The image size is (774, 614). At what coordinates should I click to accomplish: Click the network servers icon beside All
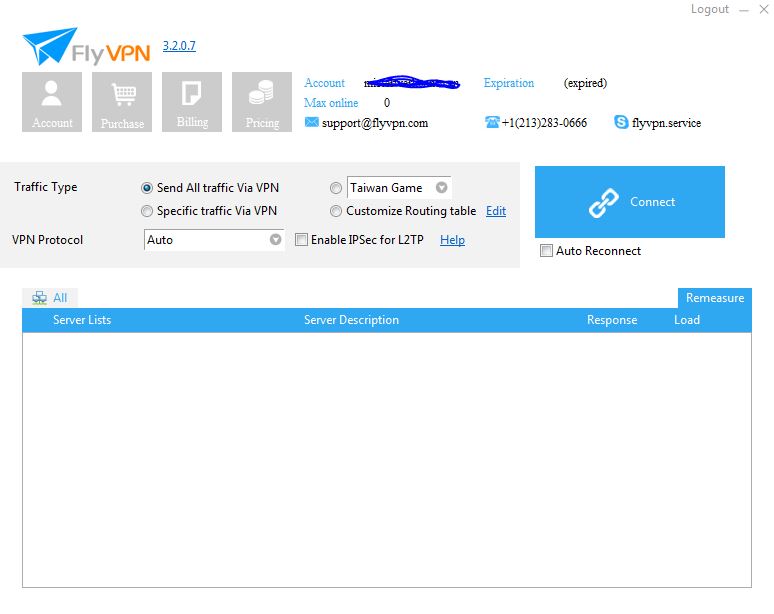pos(39,298)
